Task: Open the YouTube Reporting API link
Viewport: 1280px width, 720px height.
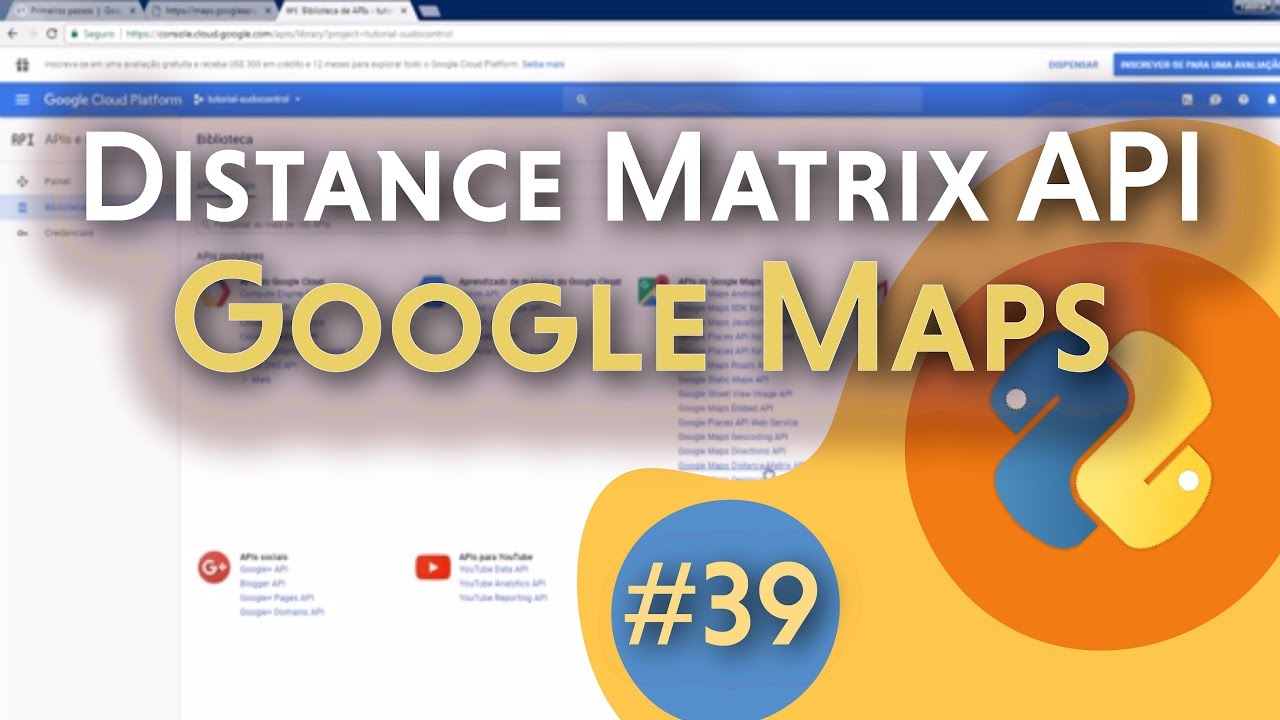Action: pos(503,597)
